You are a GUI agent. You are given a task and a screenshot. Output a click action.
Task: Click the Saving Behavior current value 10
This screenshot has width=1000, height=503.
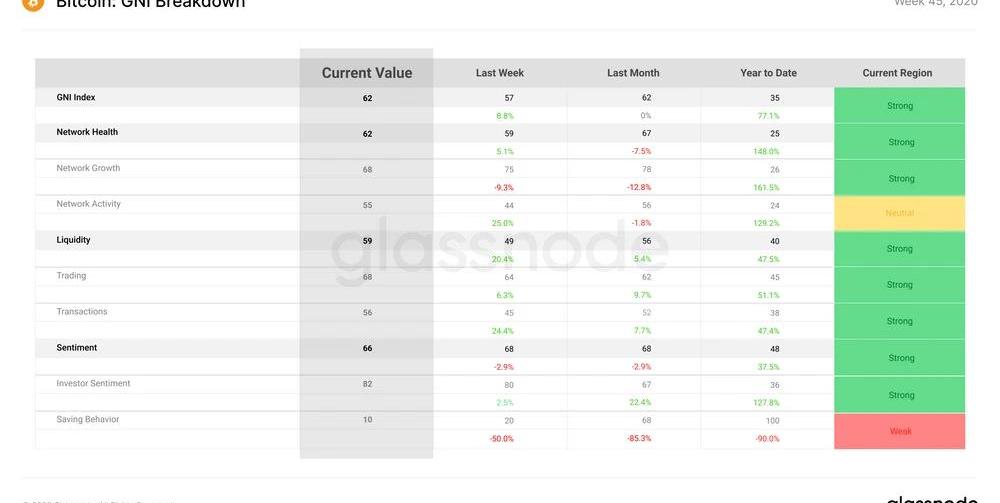pos(367,420)
